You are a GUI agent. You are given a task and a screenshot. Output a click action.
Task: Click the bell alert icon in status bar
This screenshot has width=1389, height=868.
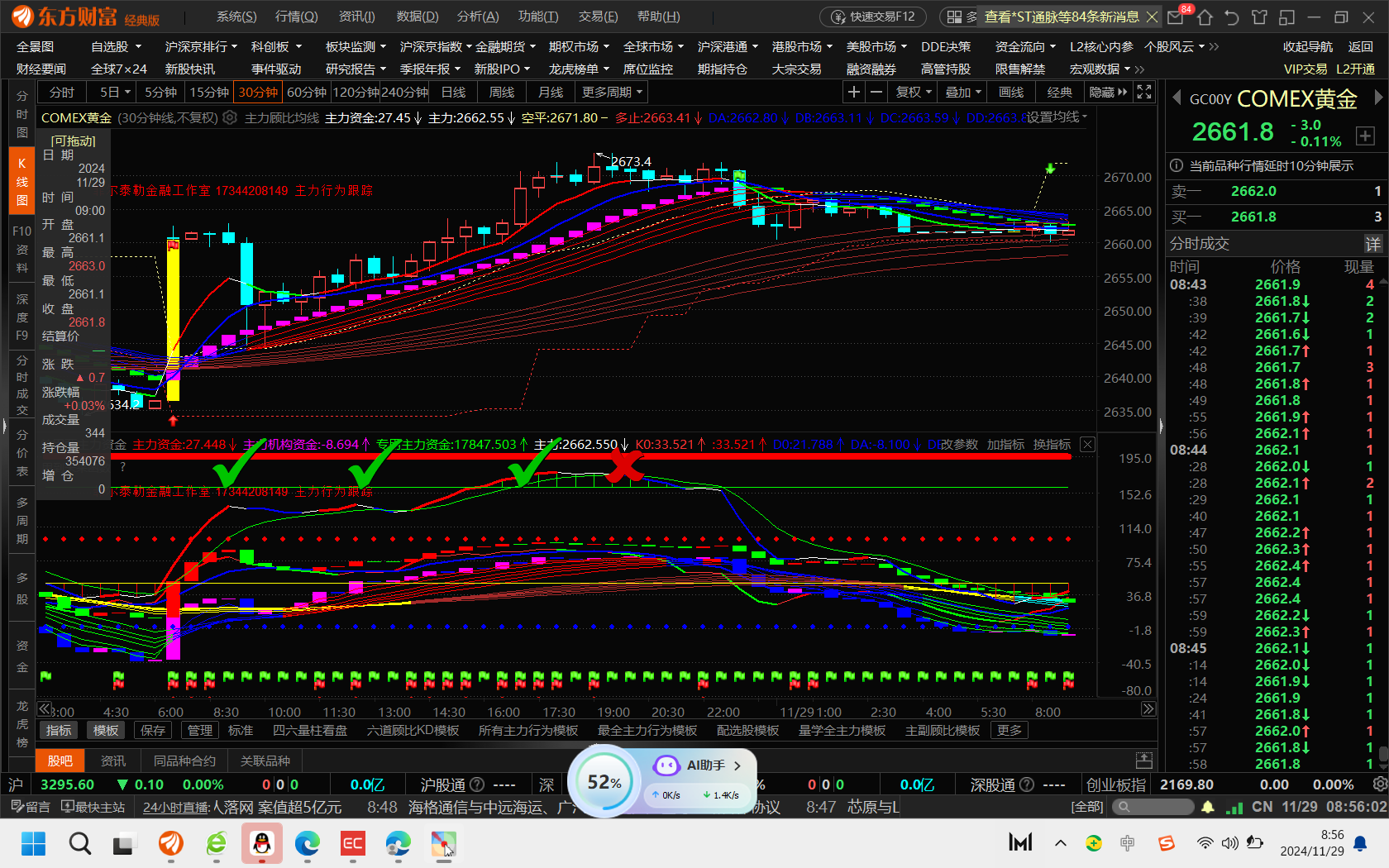click(x=1208, y=806)
